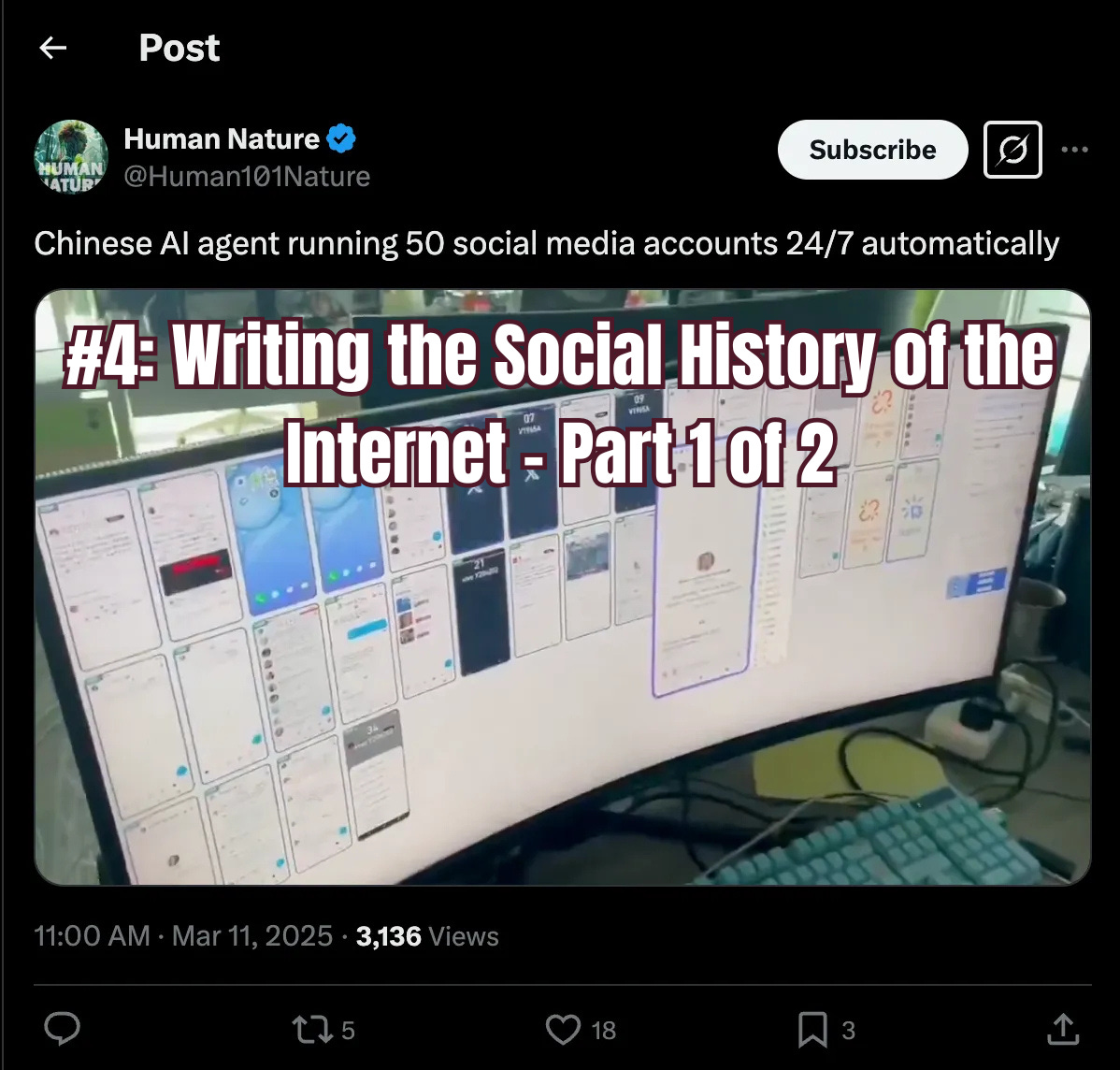Click the like count 18
This screenshot has height=1070, width=1120.
coord(604,1030)
